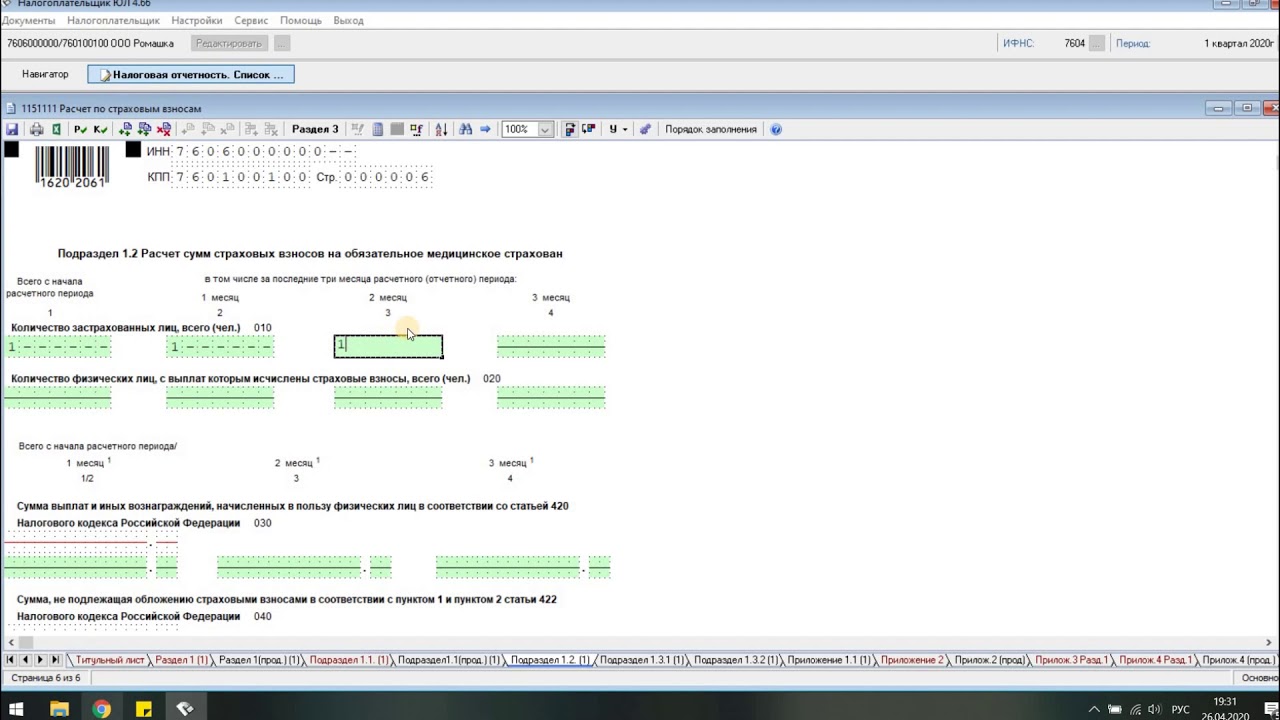This screenshot has width=1280, height=720.
Task: Click the Выход menu item
Action: click(x=349, y=20)
